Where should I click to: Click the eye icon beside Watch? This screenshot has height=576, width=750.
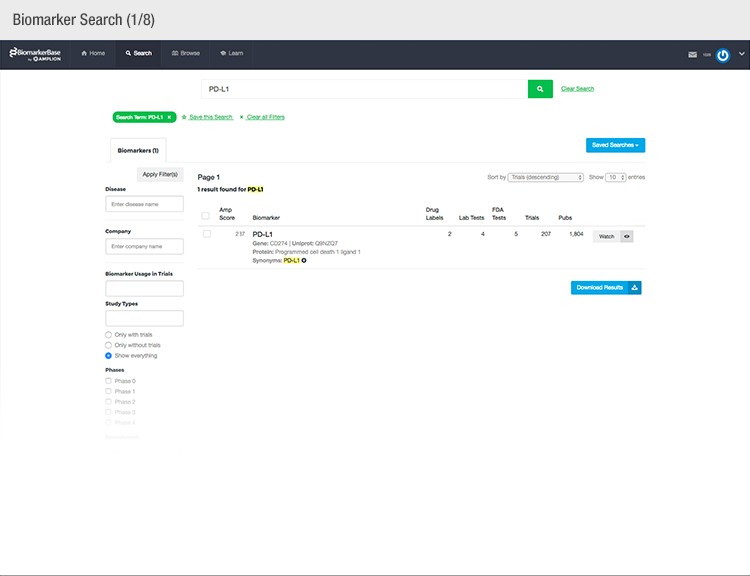pyautogui.click(x=627, y=237)
